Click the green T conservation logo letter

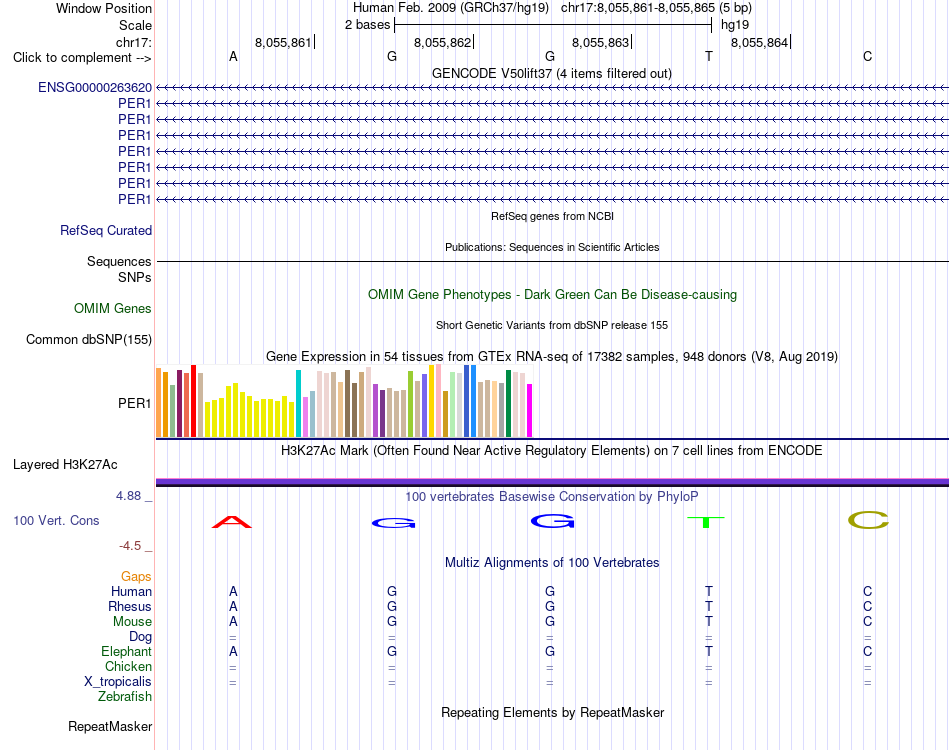coord(706,522)
